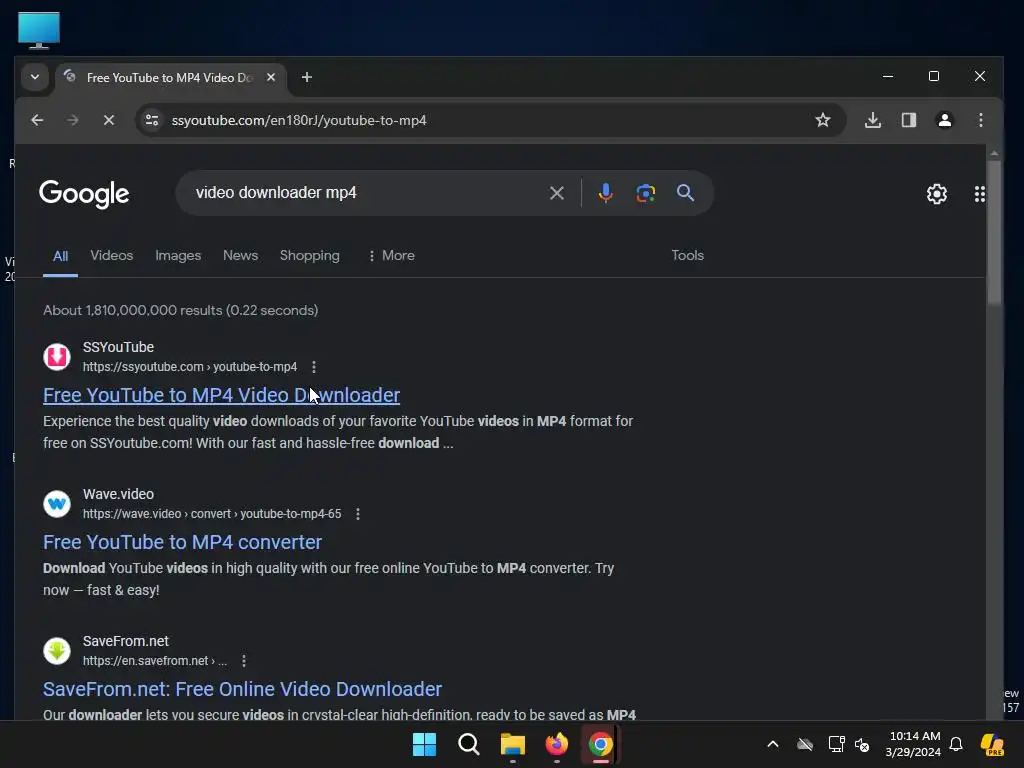
Task: Open 'Free YouTube to MP4 converter' link
Action: tap(182, 542)
